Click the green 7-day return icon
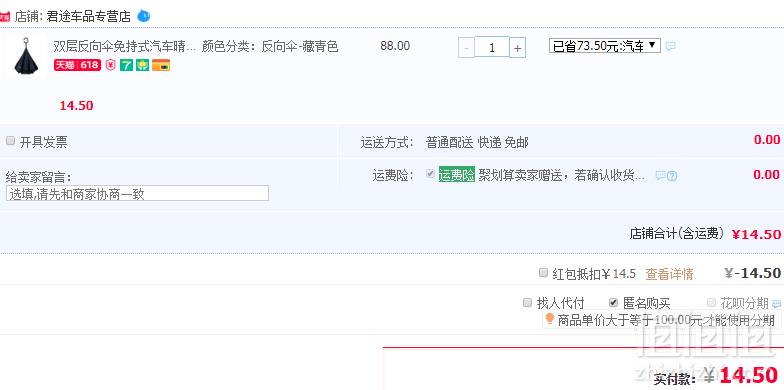The image size is (784, 390). tap(126, 65)
